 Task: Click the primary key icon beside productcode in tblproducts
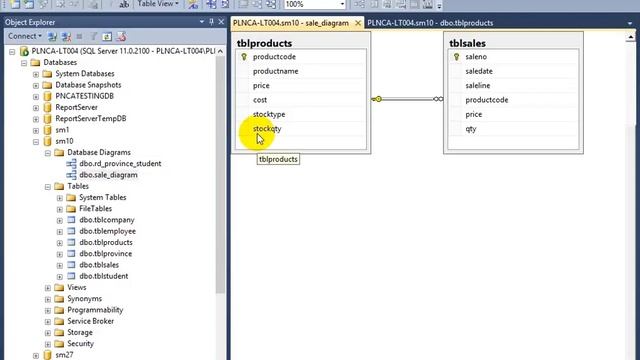point(244,57)
